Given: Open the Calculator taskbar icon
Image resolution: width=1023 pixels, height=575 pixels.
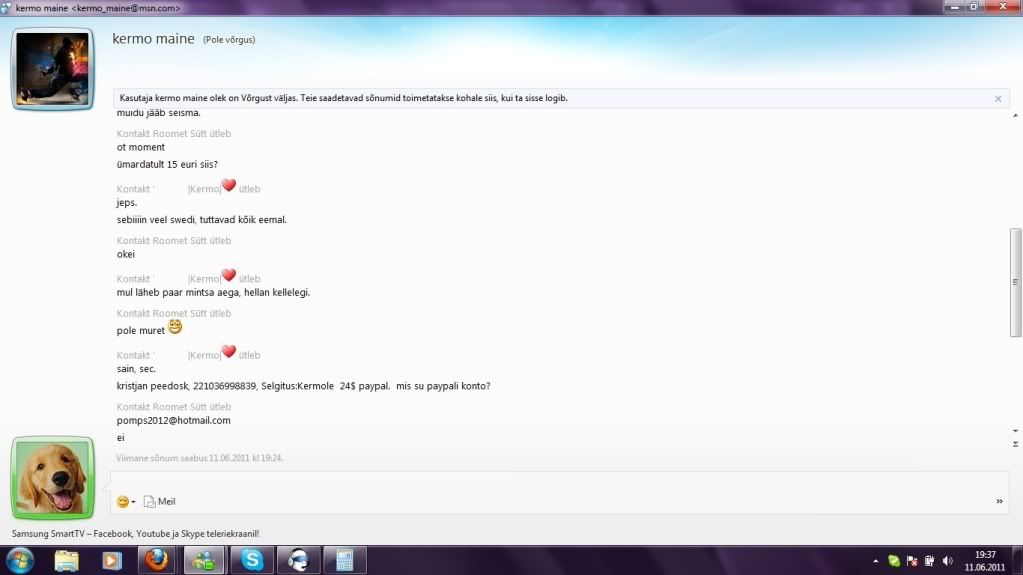Looking at the screenshot, I should [344, 560].
